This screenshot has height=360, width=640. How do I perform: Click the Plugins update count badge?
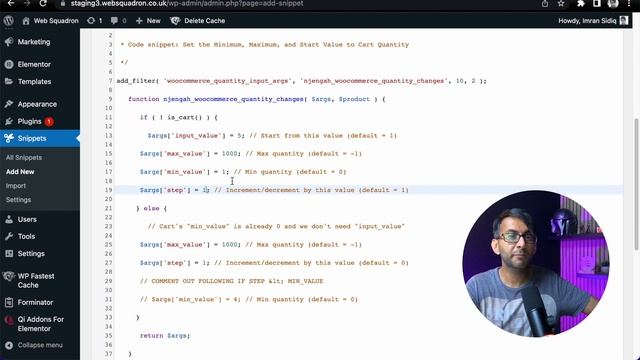(x=49, y=122)
